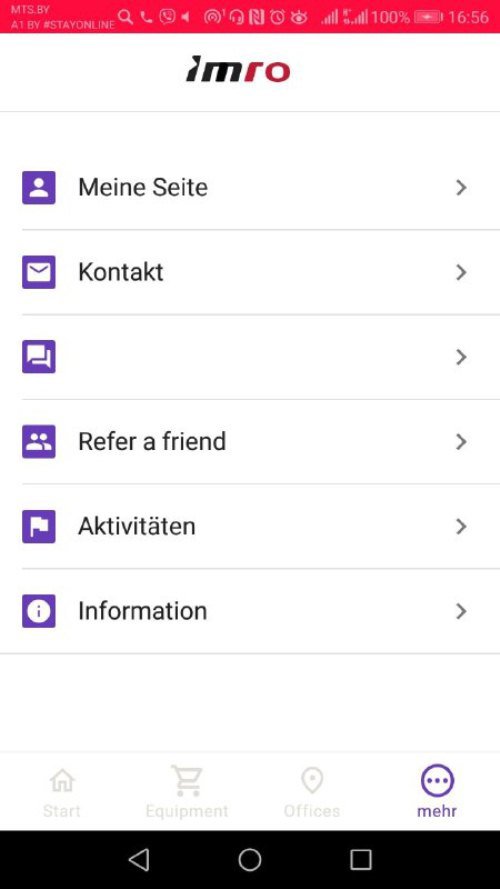
Task: Open Kontakt via its right chevron
Action: (x=461, y=273)
